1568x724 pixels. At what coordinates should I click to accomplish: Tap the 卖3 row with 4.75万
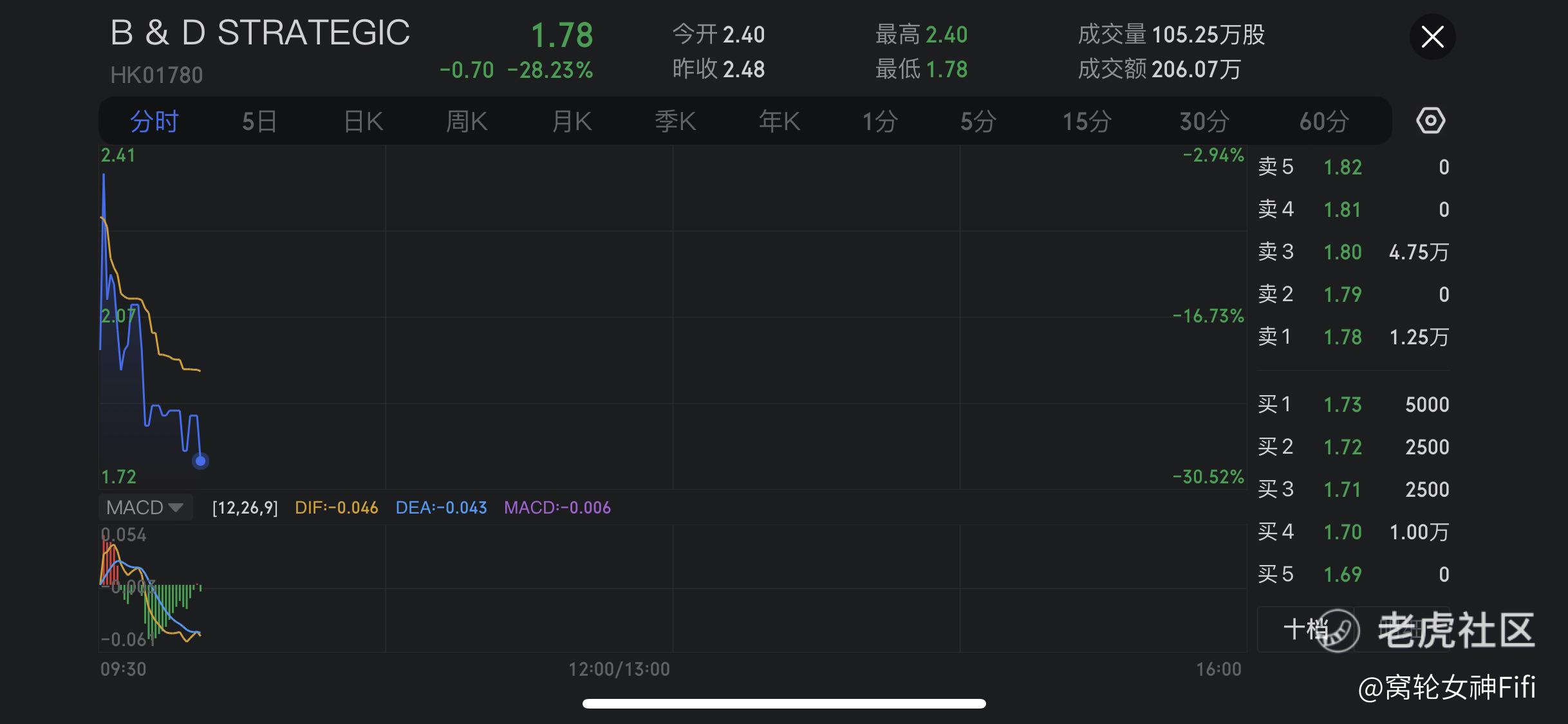tap(1353, 252)
